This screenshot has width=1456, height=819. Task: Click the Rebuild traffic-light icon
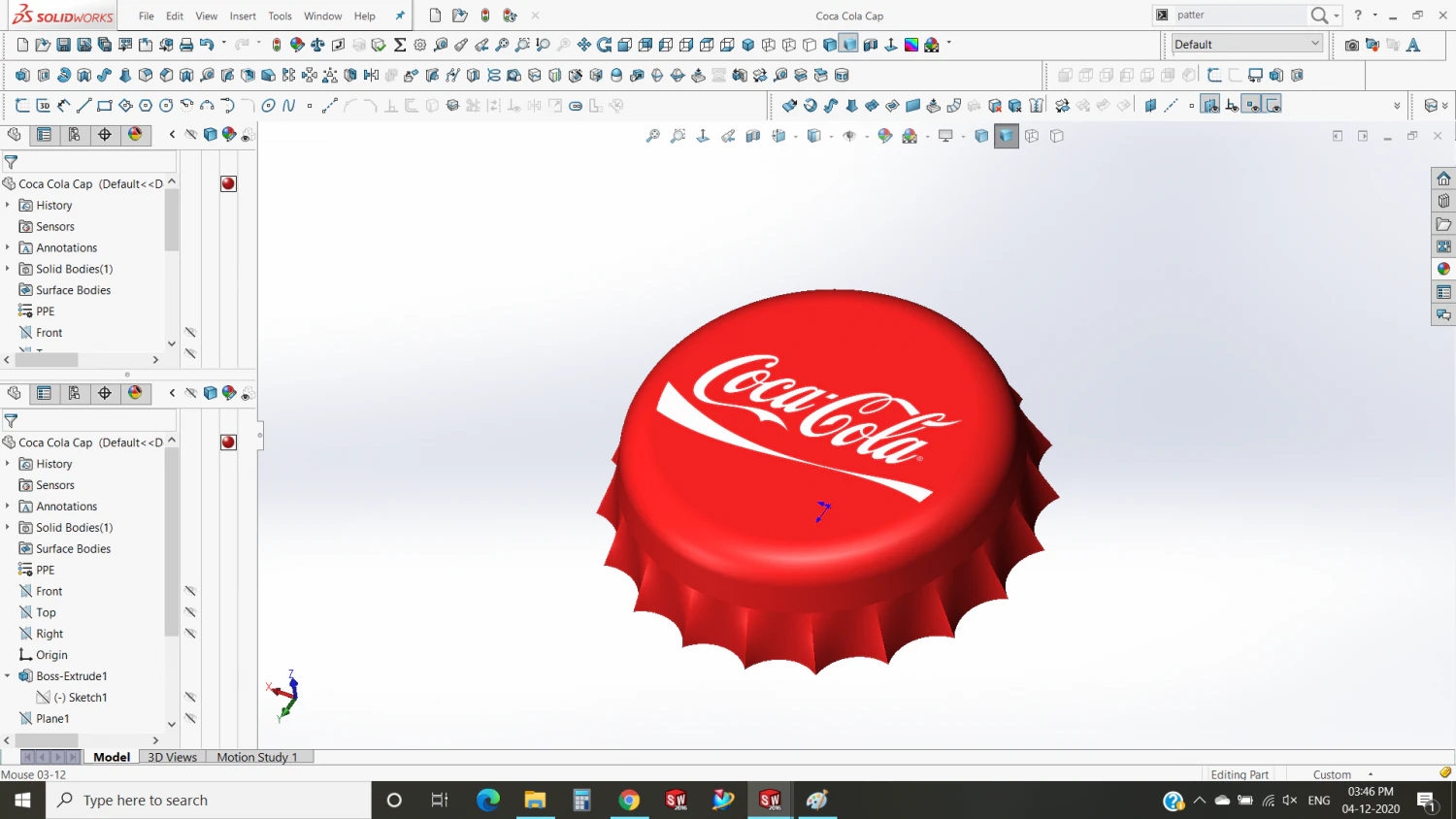[x=485, y=16]
